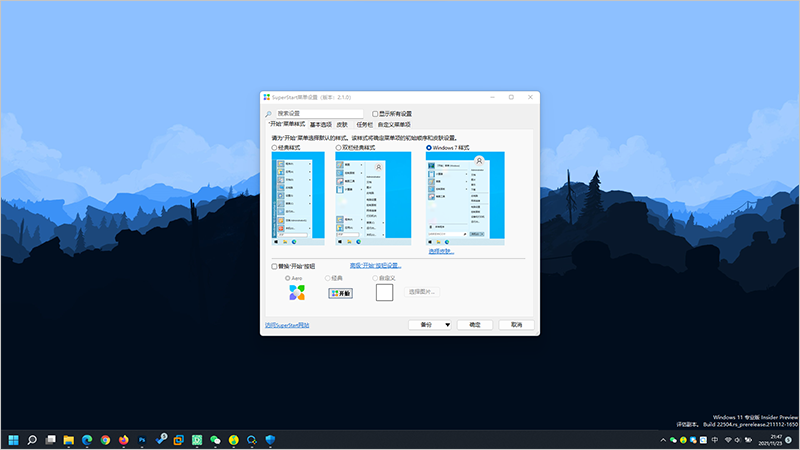Open the blue magnifier-with-star taskbar app next to the shield
The width and height of the screenshot is (800, 450).
pyautogui.click(x=252, y=440)
